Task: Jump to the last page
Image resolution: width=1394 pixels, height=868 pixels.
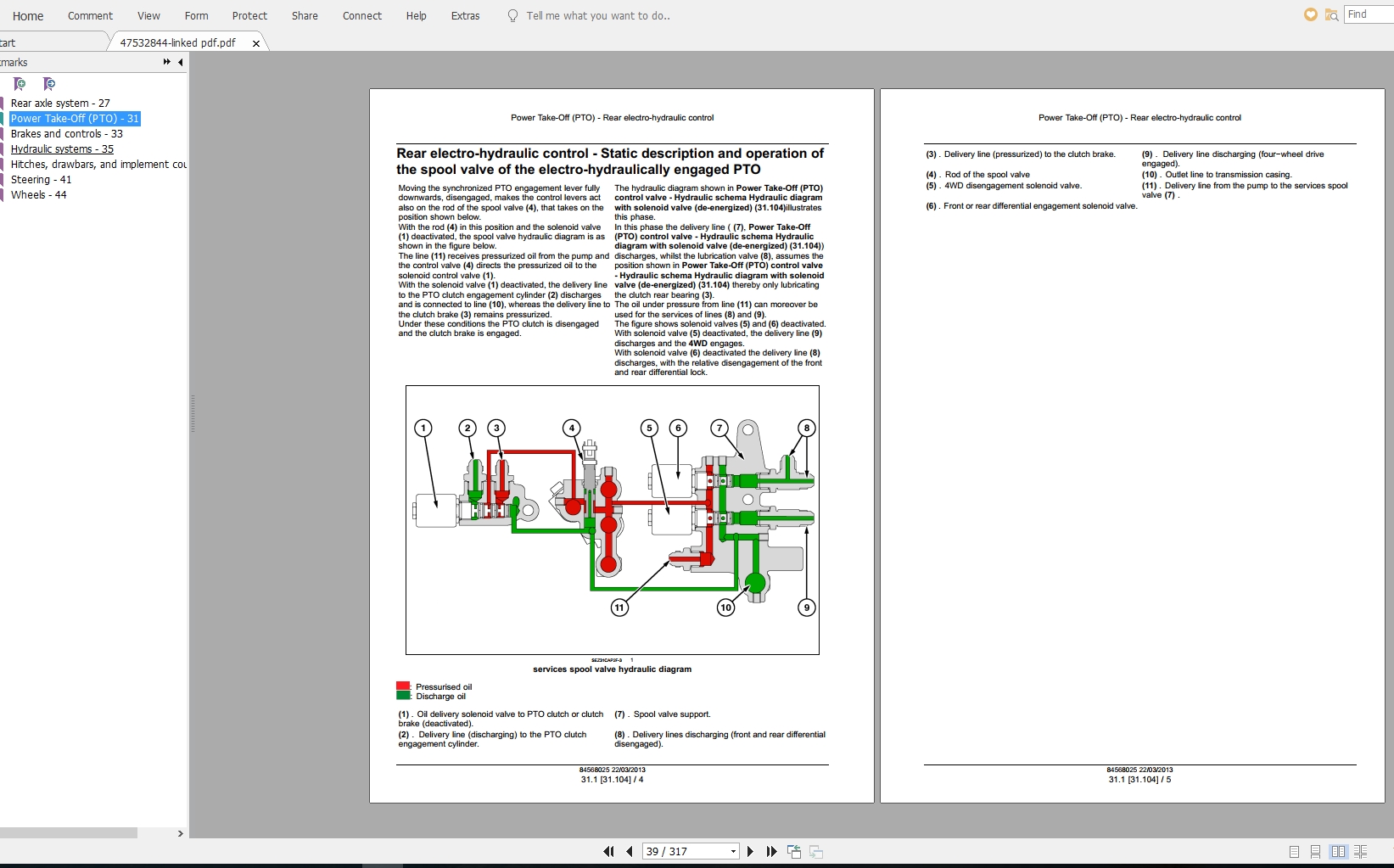Action: pos(771,851)
